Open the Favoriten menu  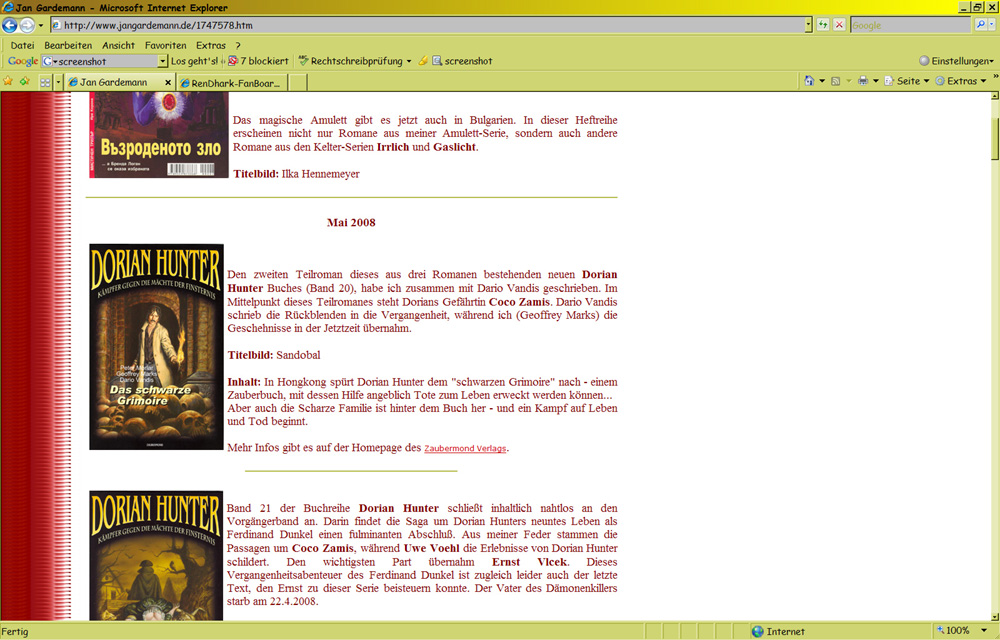click(x=165, y=45)
